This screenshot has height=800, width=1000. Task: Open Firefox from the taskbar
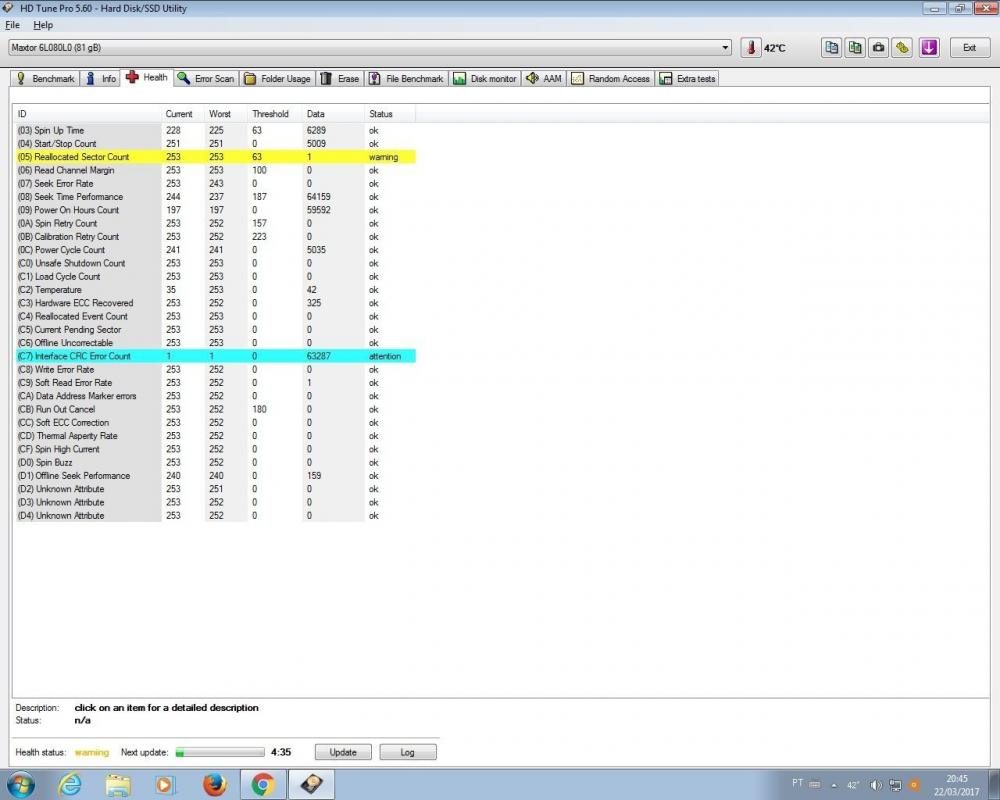point(214,783)
